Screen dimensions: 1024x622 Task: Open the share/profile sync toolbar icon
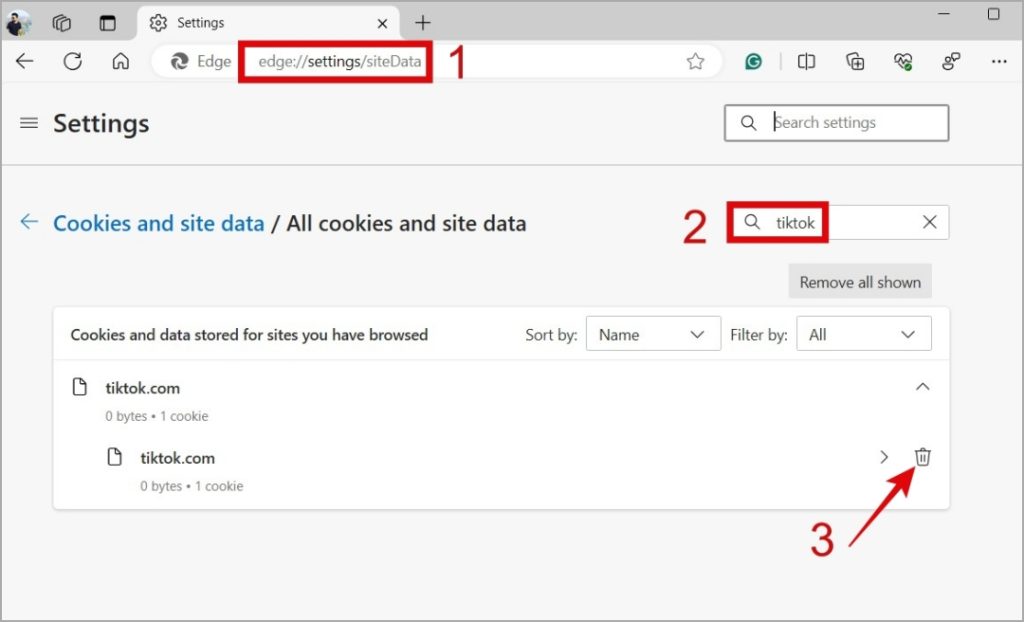(951, 61)
